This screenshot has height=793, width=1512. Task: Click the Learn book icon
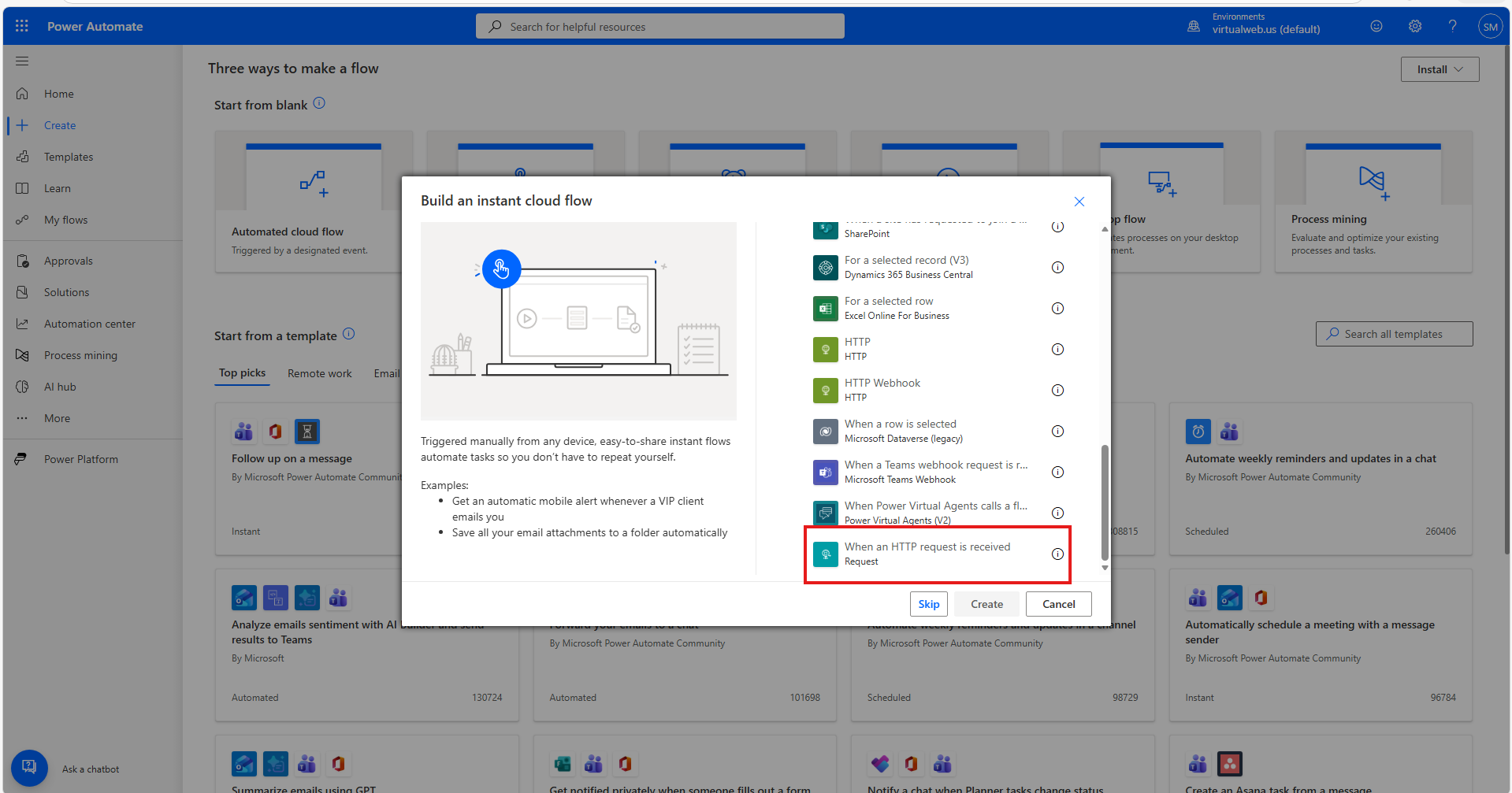click(22, 188)
